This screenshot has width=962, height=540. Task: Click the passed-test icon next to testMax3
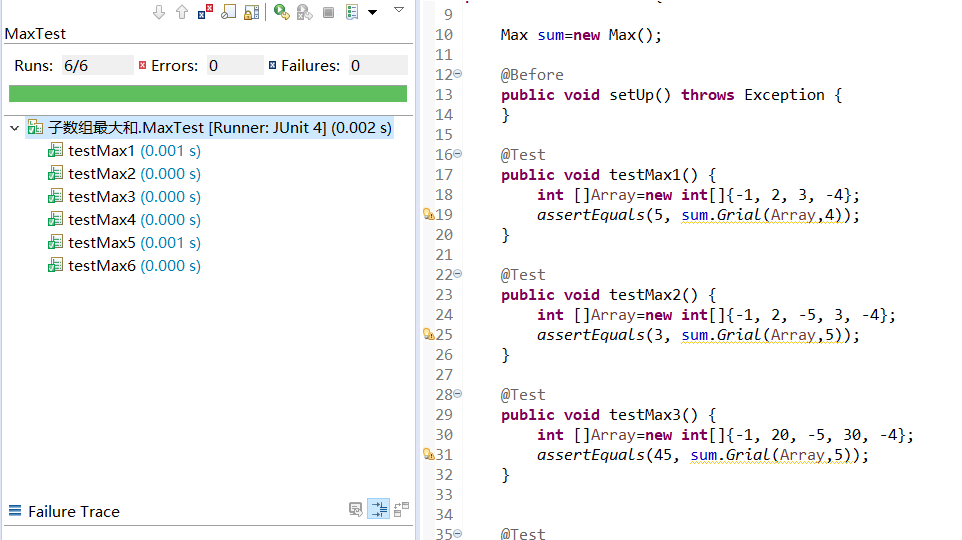pyautogui.click(x=55, y=196)
